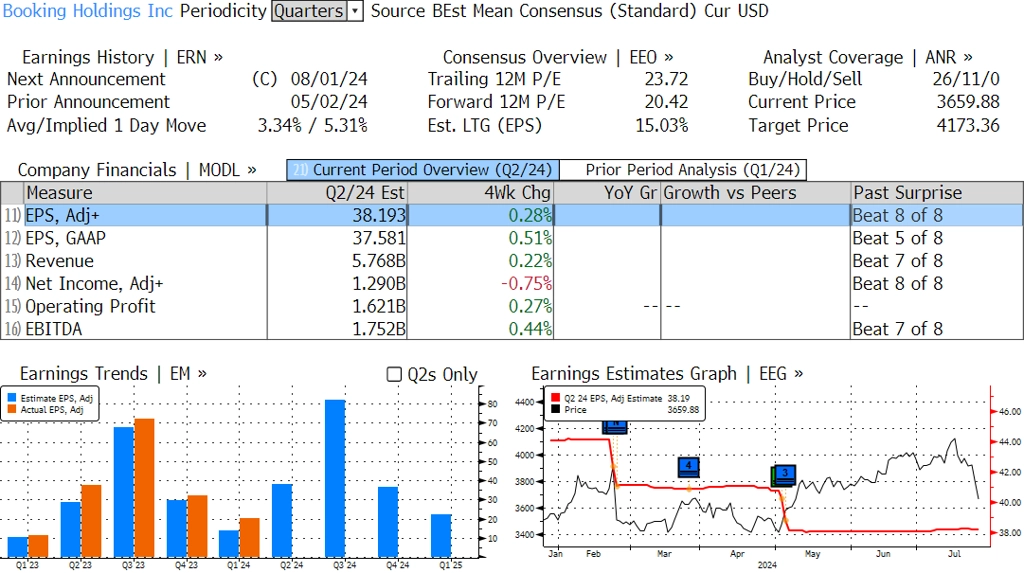The height and width of the screenshot is (573, 1024).
Task: Click the Q1'25 blue estimate bar
Action: [x=441, y=536]
